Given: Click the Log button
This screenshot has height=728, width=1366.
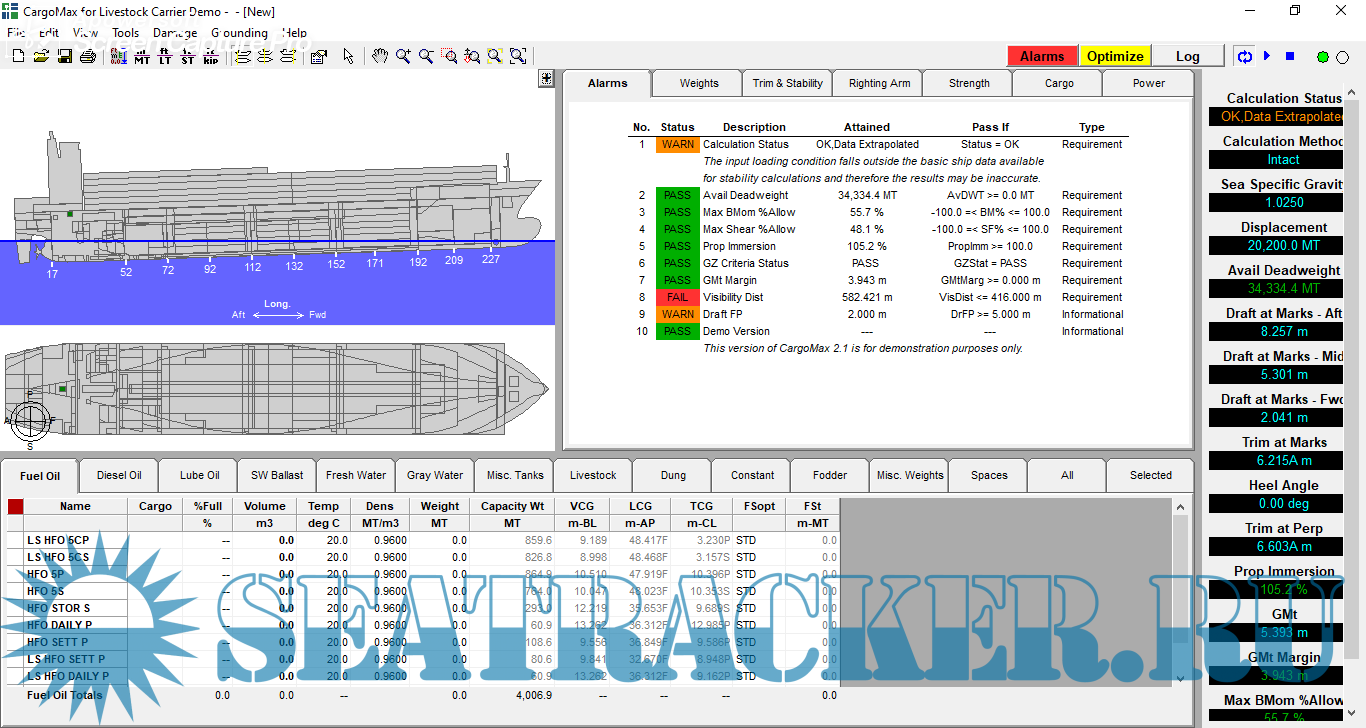Looking at the screenshot, I should [1187, 56].
